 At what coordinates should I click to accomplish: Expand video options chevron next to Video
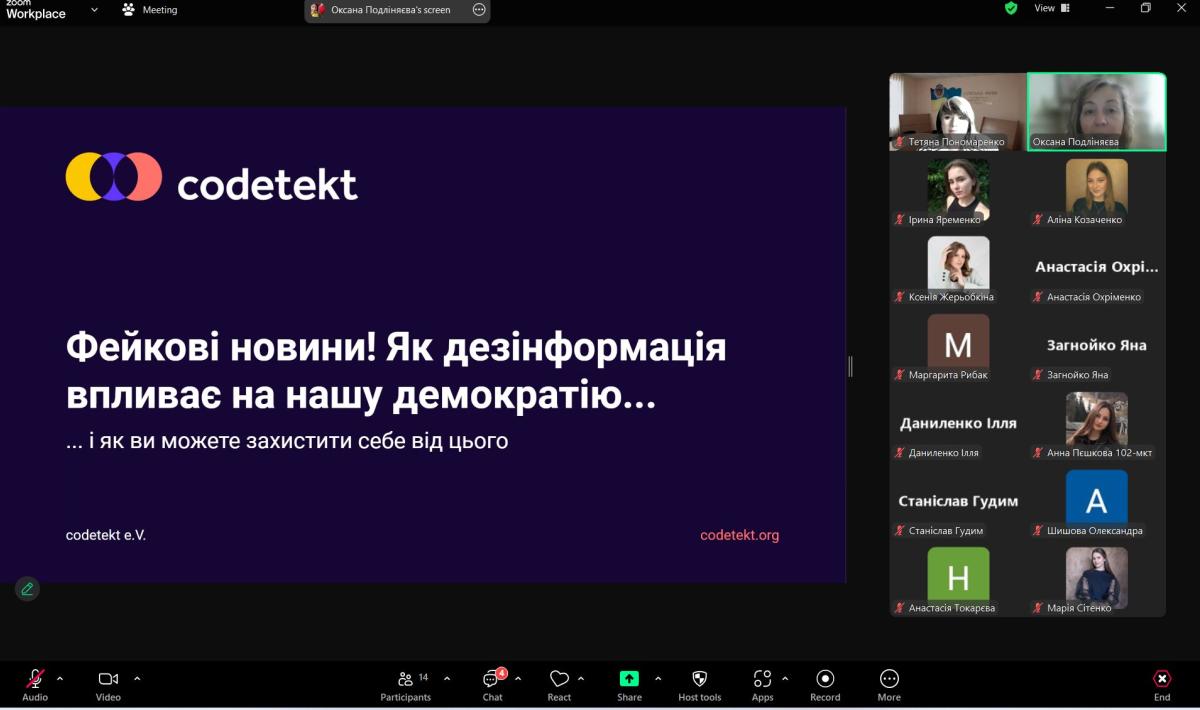coord(137,678)
